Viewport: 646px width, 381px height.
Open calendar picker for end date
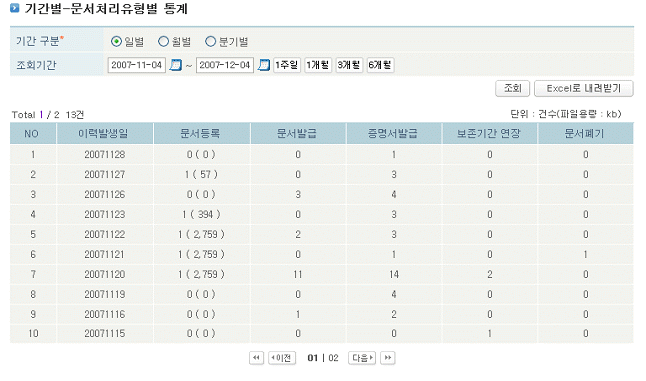[x=264, y=65]
